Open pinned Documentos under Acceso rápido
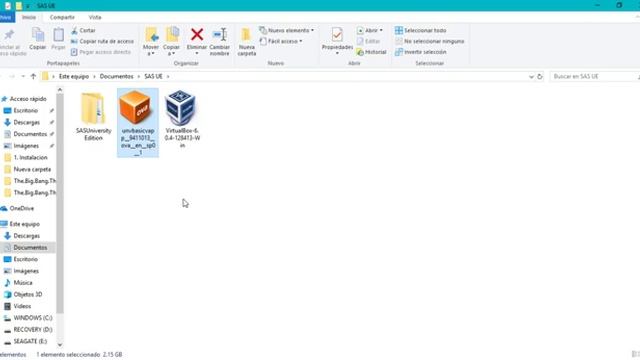 click(x=30, y=134)
